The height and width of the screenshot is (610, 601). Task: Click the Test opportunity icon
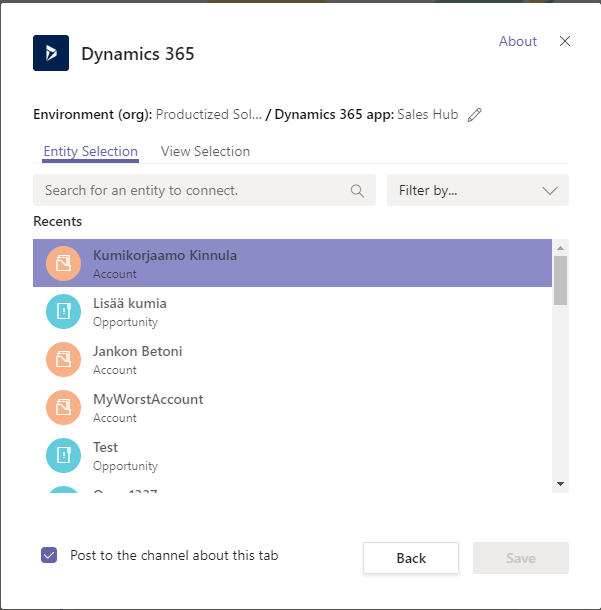63,455
